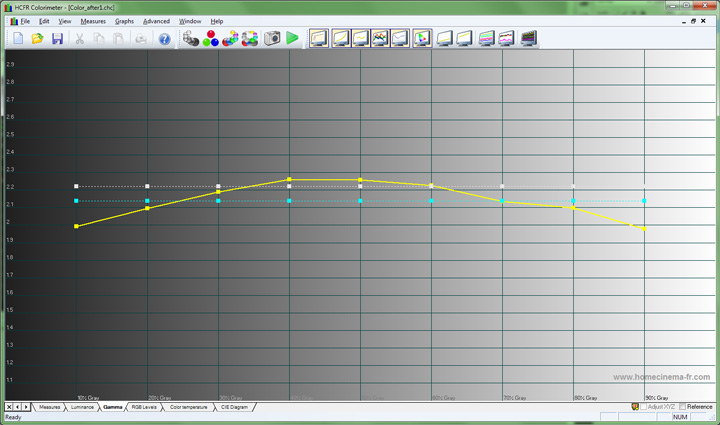Viewport: 720px width, 425px height.
Task: Show gamma graph monitor icon
Action: [x=360, y=38]
